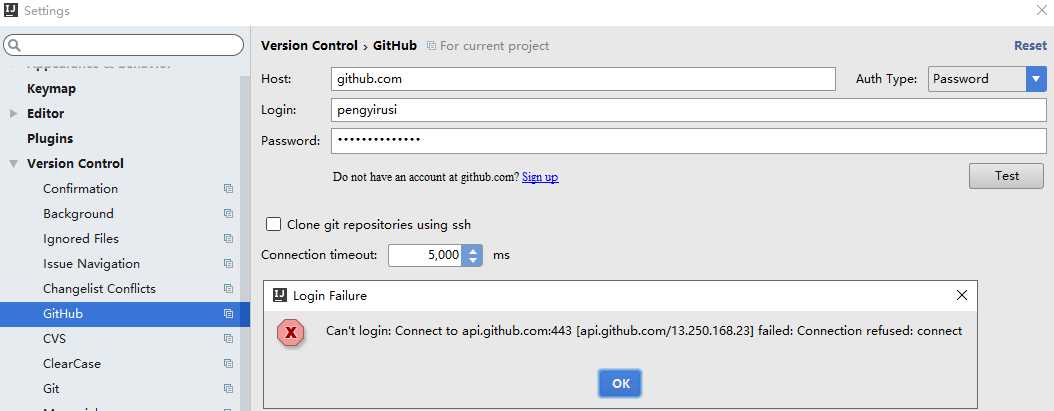The image size is (1054, 411).
Task: Click the project-level icon beside Changelist Conflicts
Action: [x=228, y=289]
